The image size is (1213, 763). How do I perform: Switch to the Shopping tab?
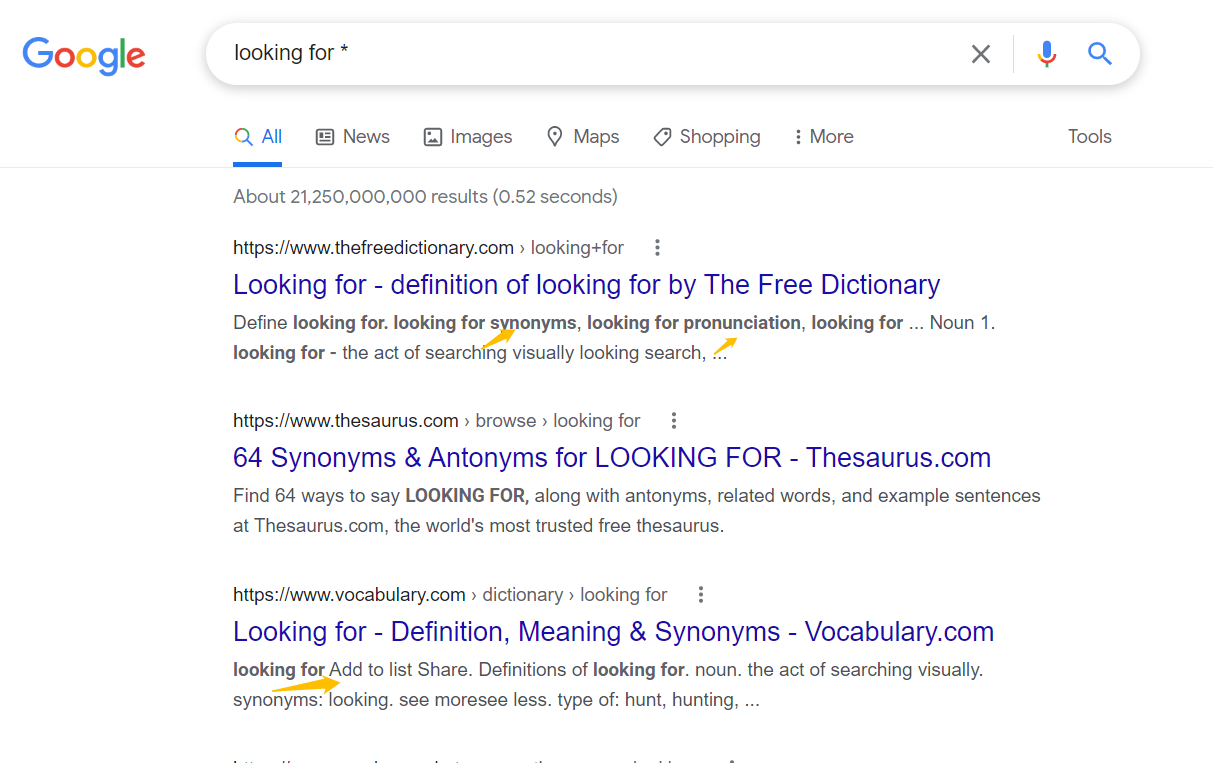(706, 137)
